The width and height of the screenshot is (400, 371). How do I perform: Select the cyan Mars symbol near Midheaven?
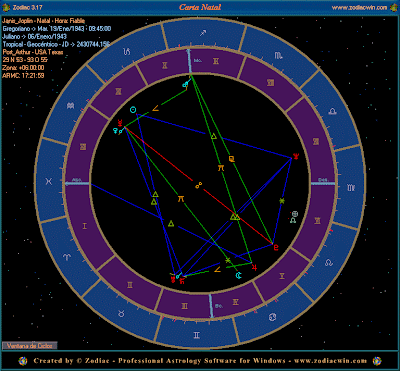tap(184, 85)
